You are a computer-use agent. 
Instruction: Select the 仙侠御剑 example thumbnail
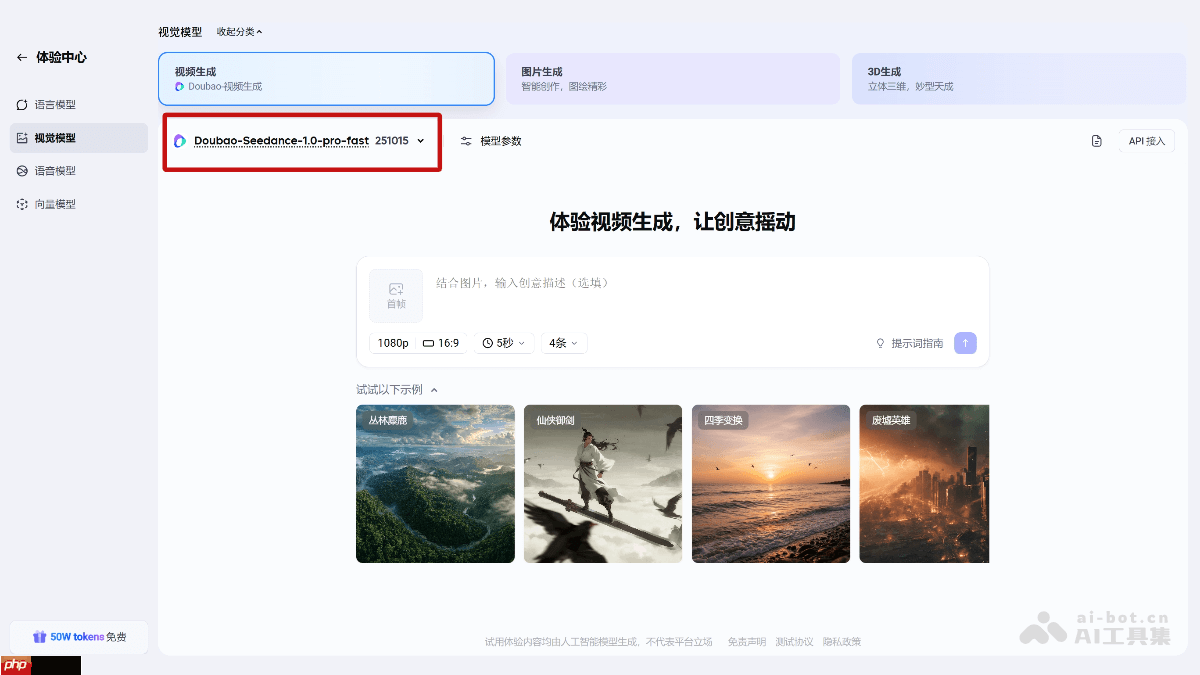pos(603,484)
